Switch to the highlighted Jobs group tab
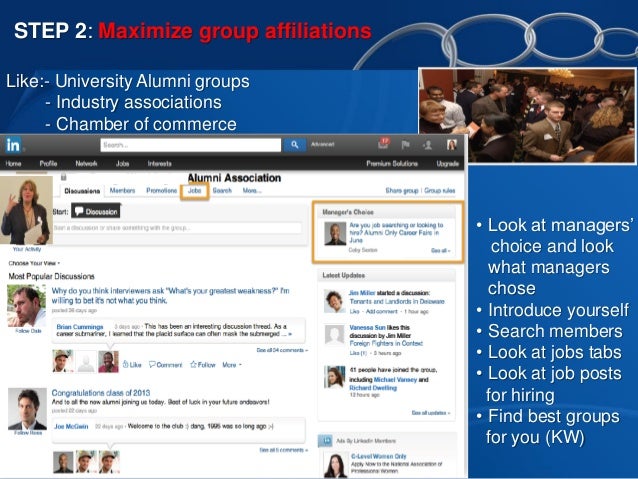Image resolution: width=638 pixels, height=479 pixels. [194, 190]
